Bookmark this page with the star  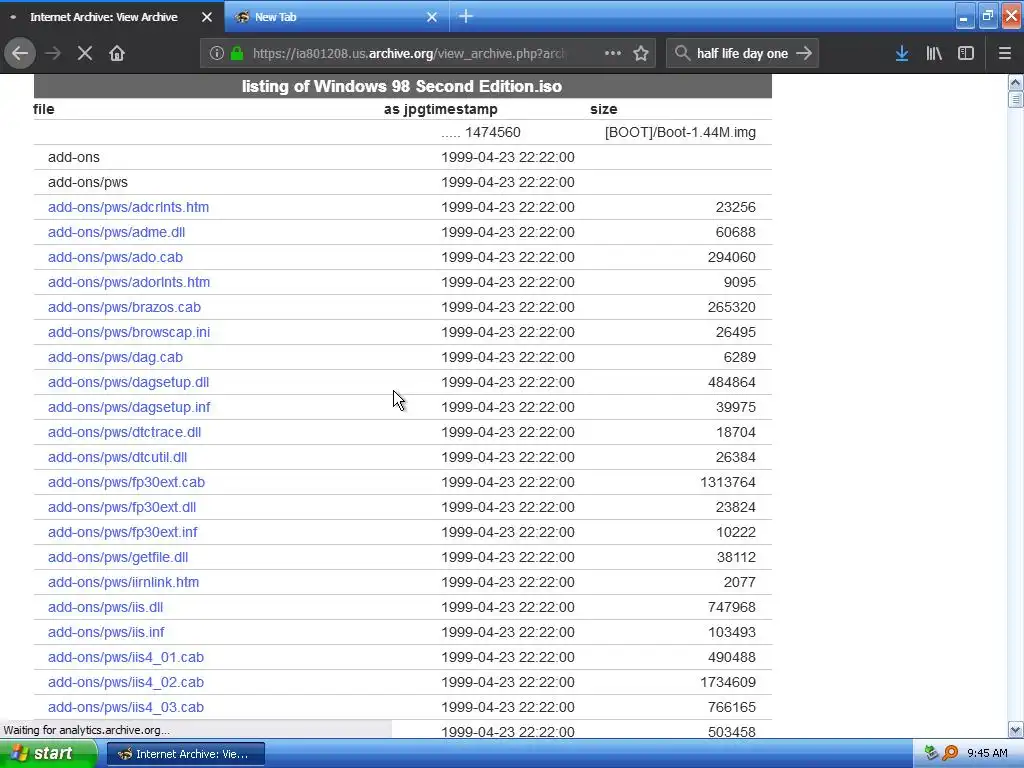point(641,54)
